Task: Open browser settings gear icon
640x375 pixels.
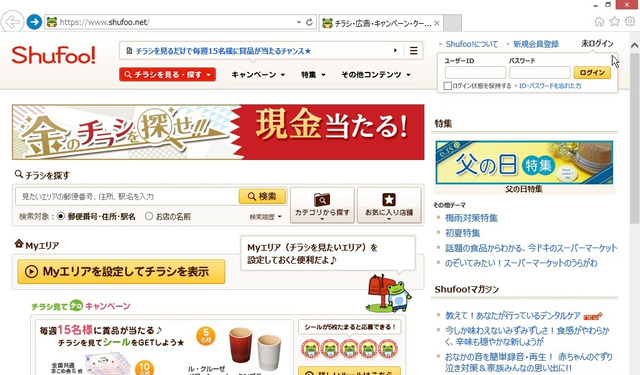Action: click(x=630, y=21)
